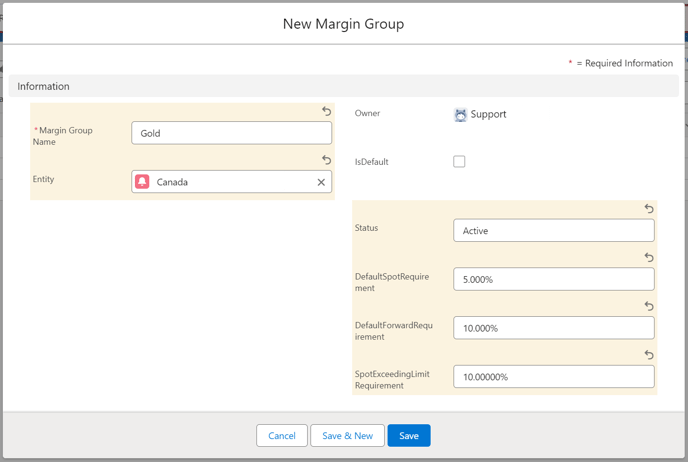
Task: Clear the Canada entity selection
Action: (321, 182)
